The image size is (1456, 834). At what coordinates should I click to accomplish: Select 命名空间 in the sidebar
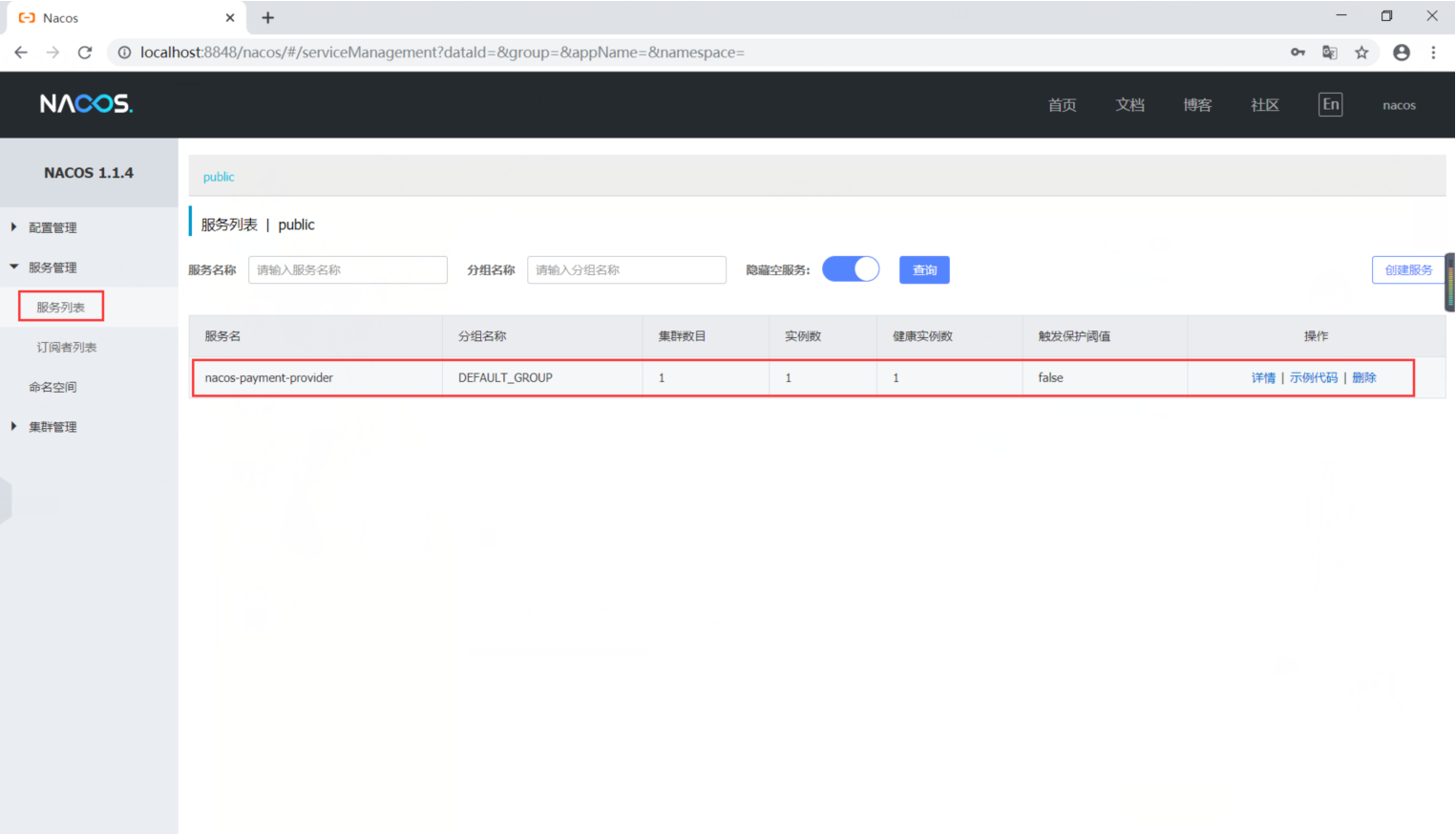[53, 387]
